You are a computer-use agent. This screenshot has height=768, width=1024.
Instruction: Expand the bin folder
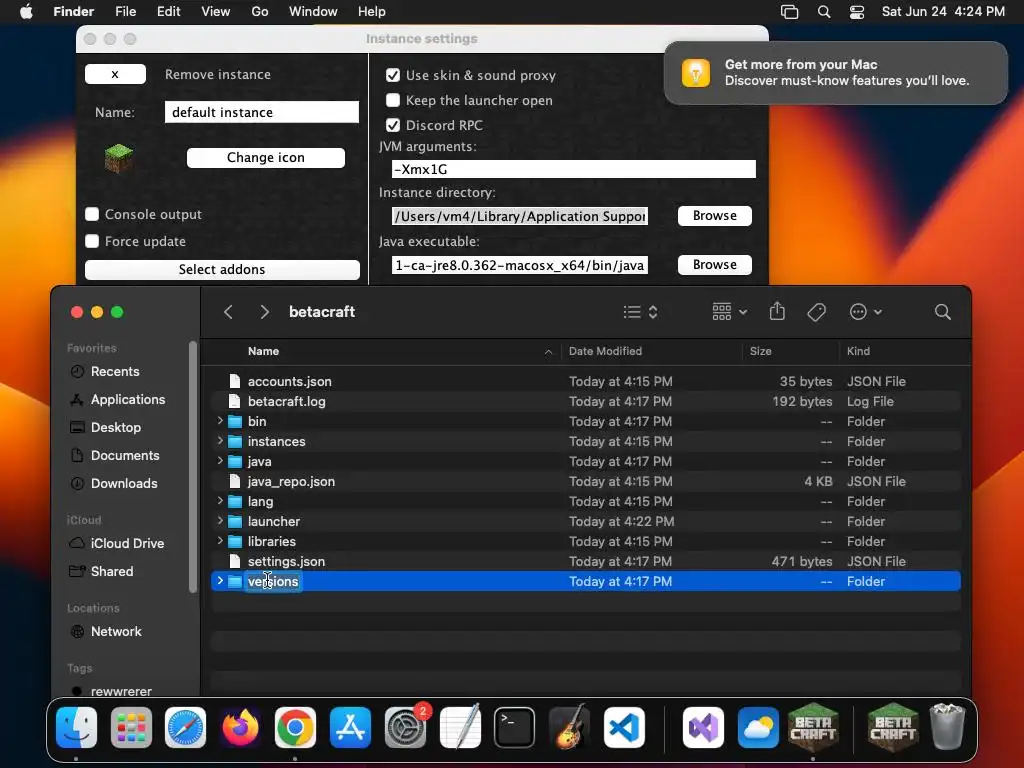click(220, 421)
